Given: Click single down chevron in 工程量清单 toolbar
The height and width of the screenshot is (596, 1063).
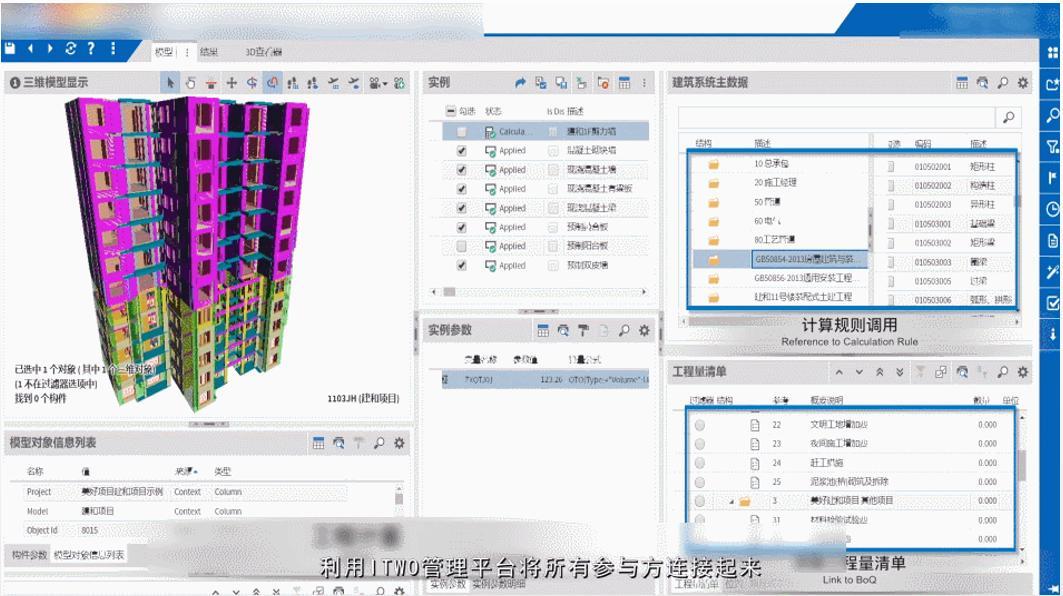Looking at the screenshot, I should [x=859, y=372].
